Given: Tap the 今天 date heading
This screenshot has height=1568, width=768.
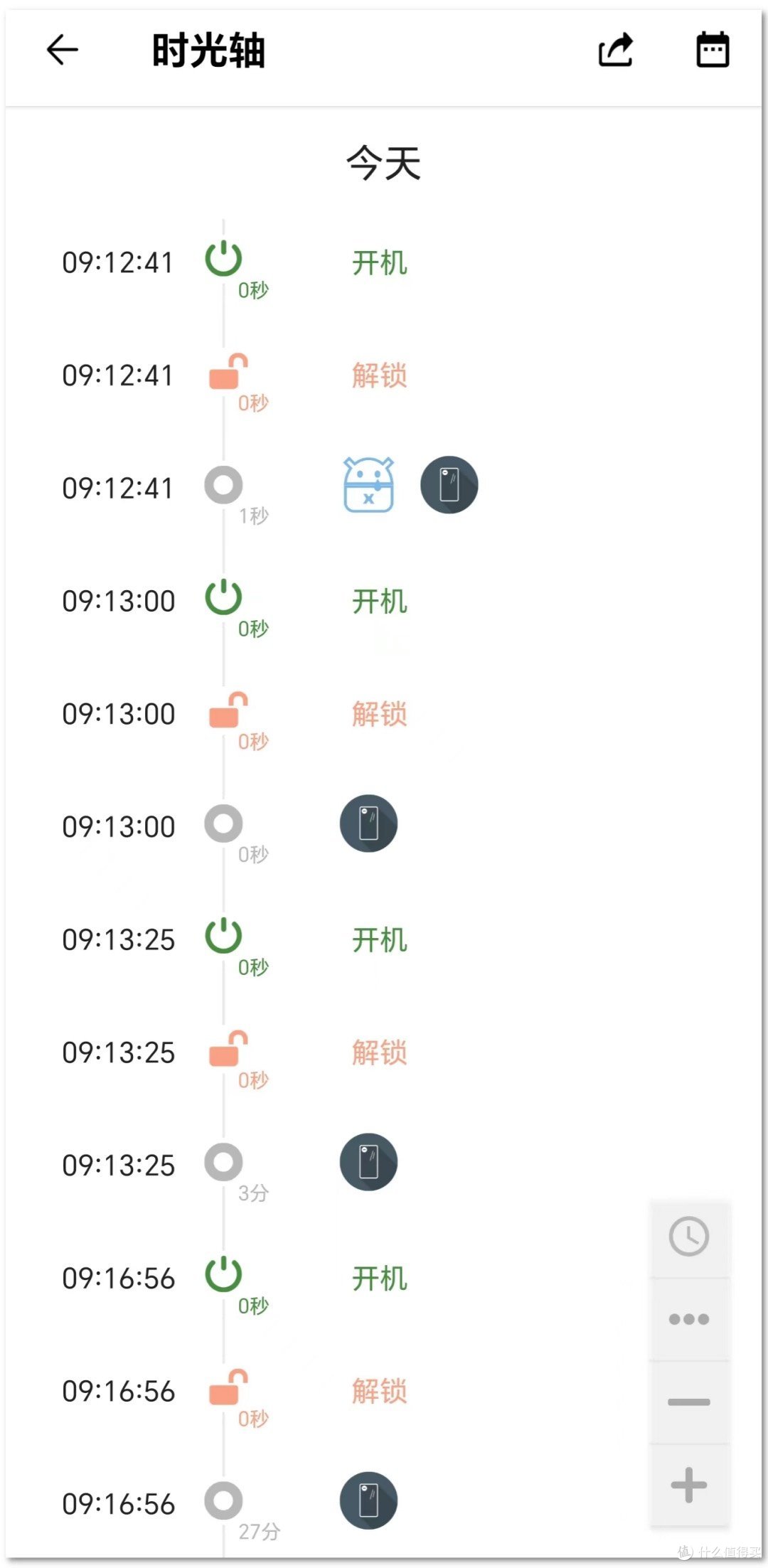Looking at the screenshot, I should (383, 163).
